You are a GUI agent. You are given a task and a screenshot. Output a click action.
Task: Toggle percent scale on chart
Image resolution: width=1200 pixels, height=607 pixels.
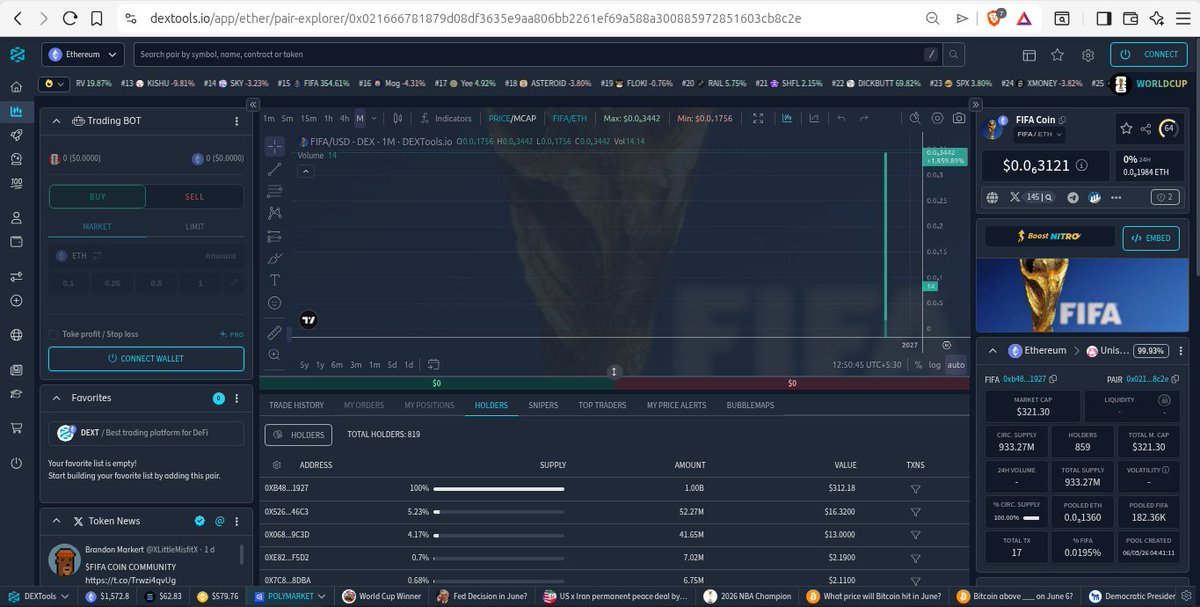click(917, 365)
